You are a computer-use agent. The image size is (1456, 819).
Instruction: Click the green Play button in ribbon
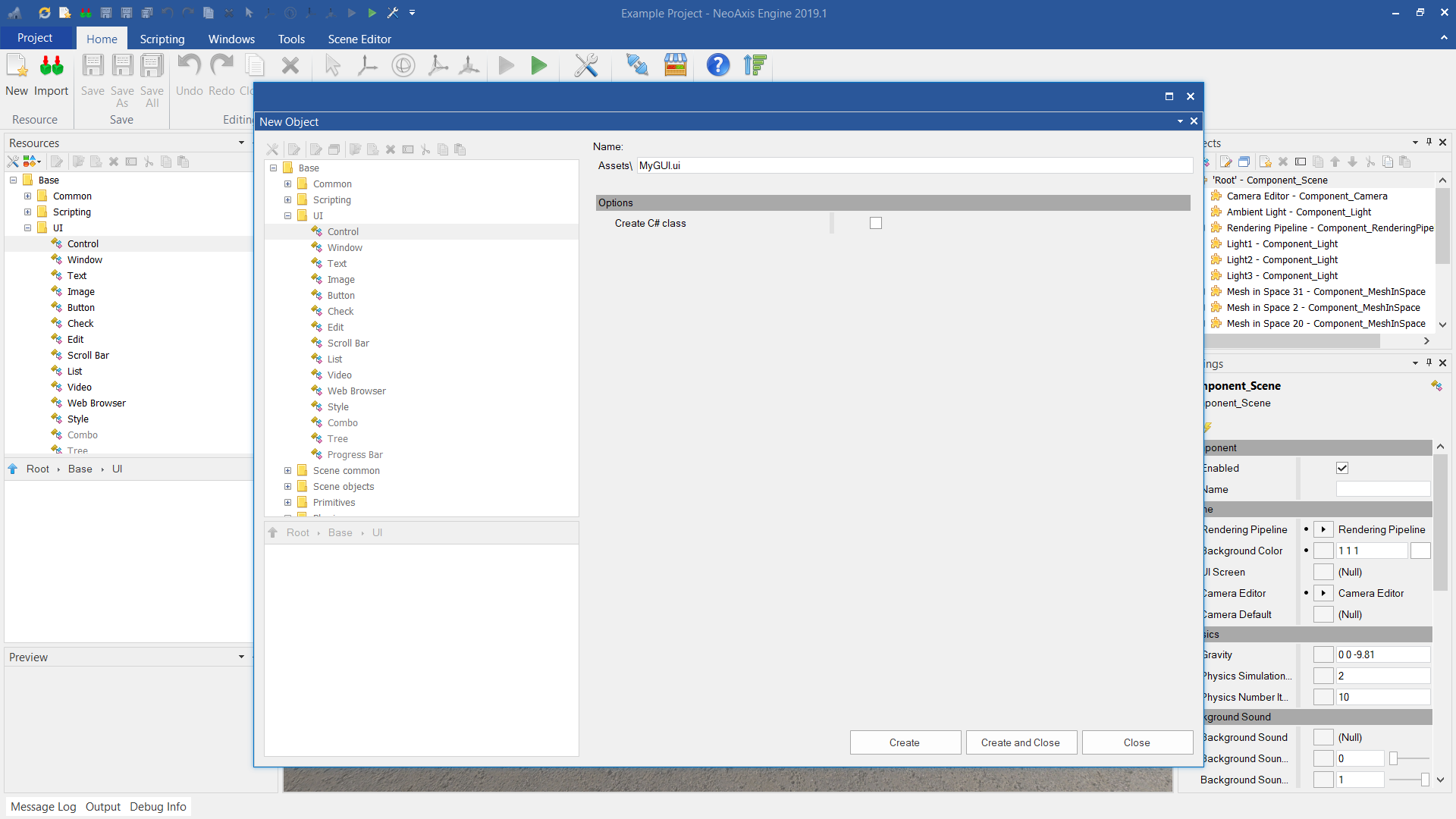click(x=538, y=66)
